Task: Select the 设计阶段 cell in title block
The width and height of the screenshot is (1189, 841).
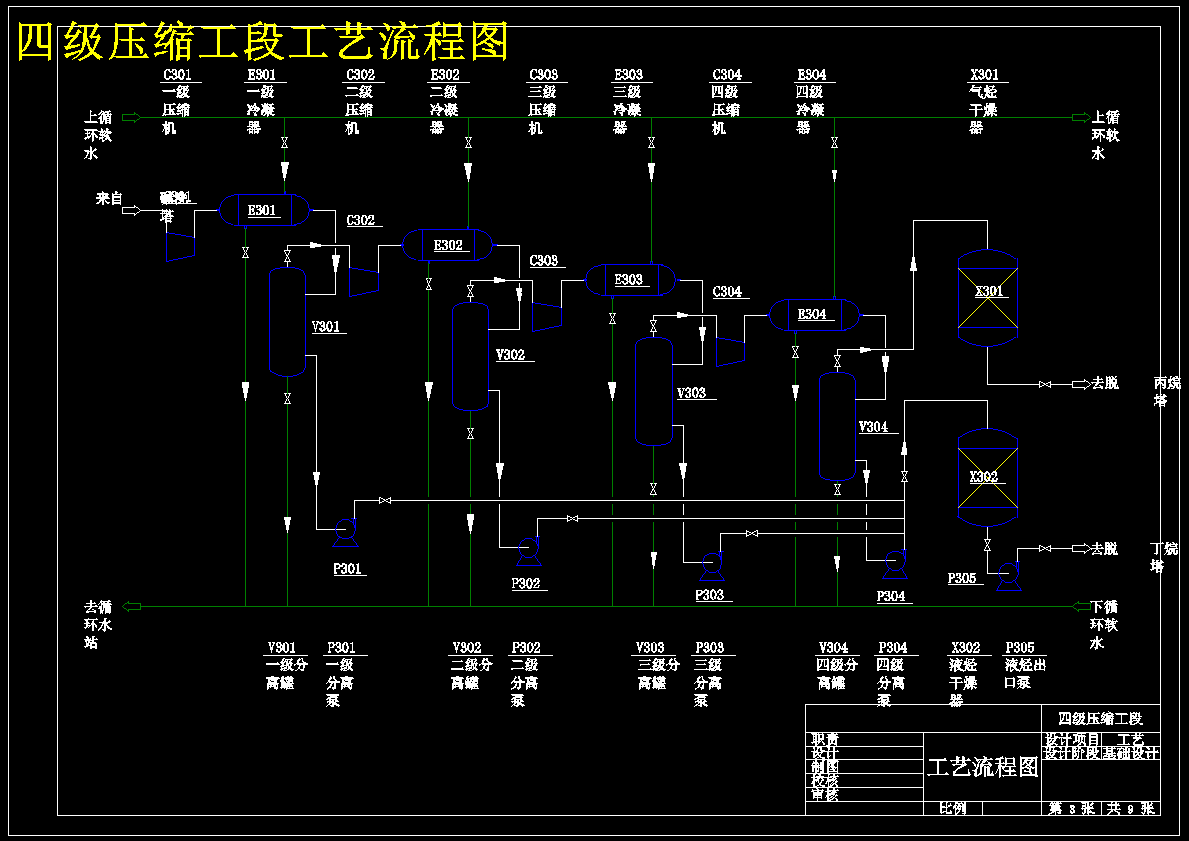Action: click(1072, 753)
